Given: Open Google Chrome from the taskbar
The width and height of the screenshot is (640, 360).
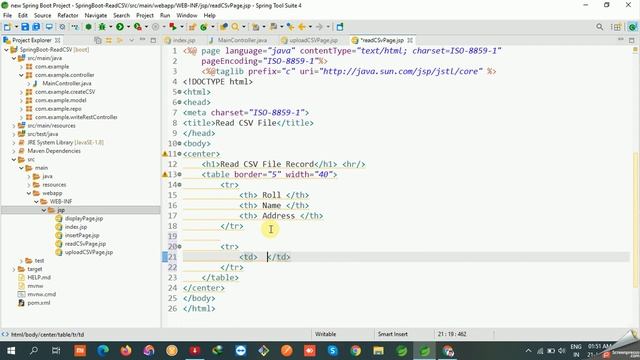Looking at the screenshot, I should coord(356,351).
